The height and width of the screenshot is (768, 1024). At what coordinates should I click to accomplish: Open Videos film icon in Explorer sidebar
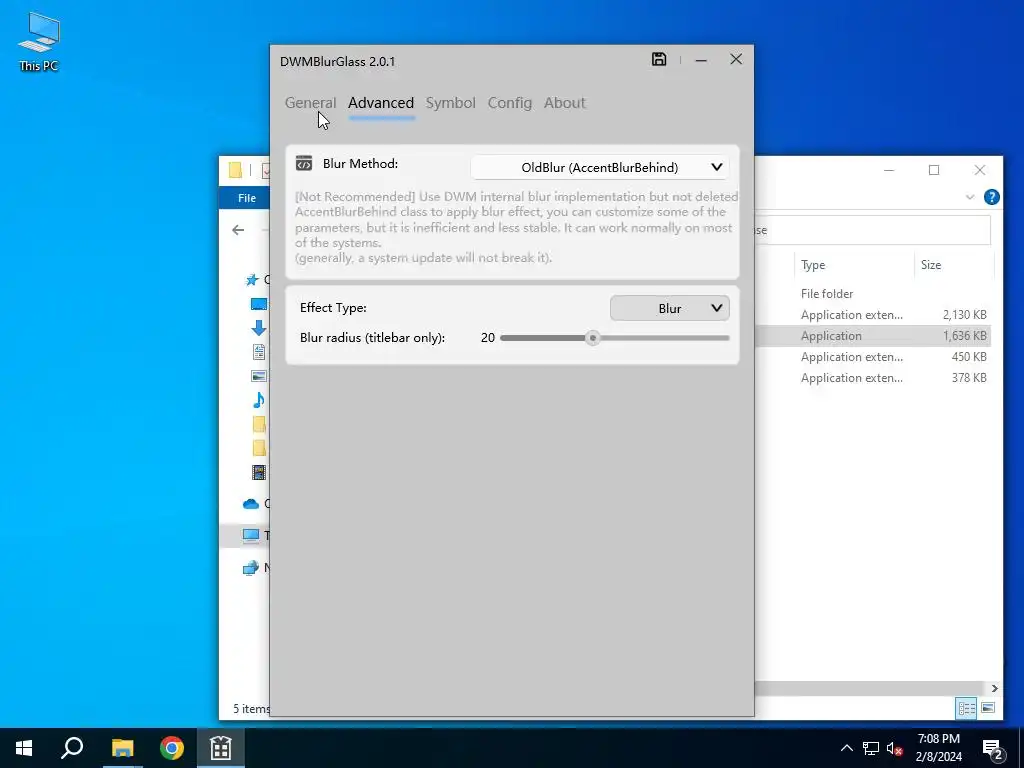259,472
